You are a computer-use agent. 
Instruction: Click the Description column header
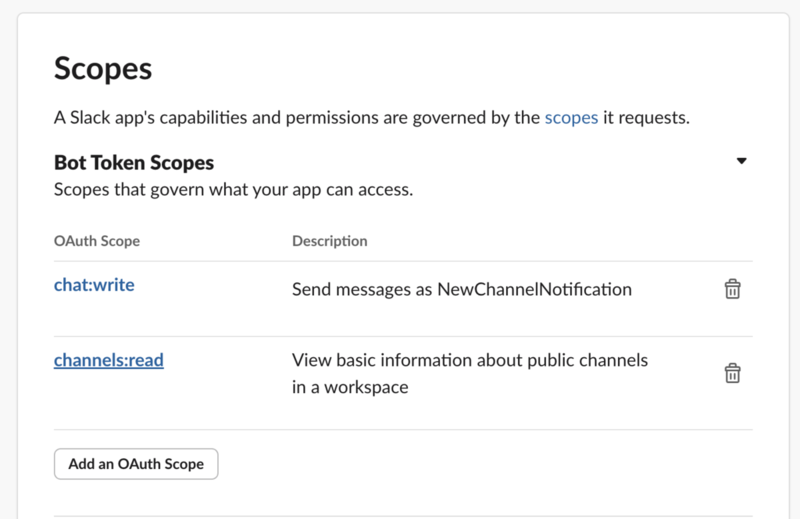330,241
